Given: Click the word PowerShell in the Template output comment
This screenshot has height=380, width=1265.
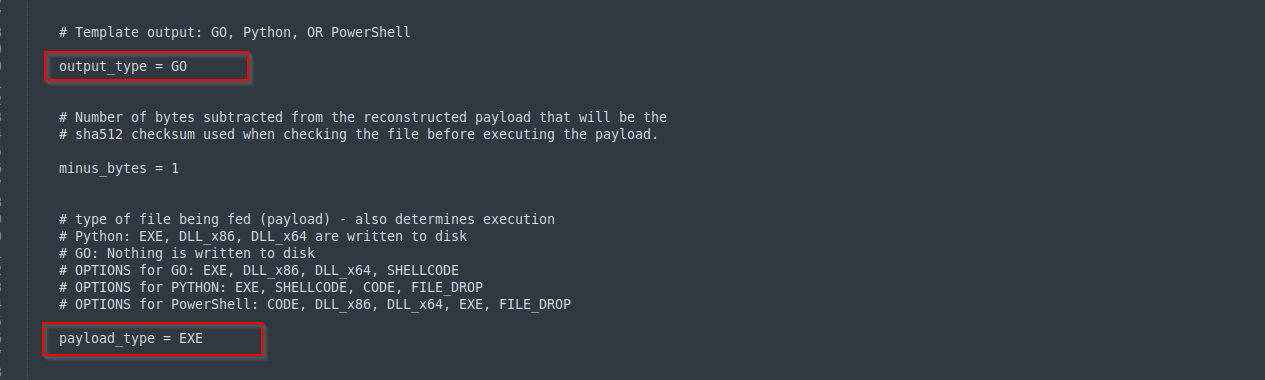Looking at the screenshot, I should tap(371, 32).
